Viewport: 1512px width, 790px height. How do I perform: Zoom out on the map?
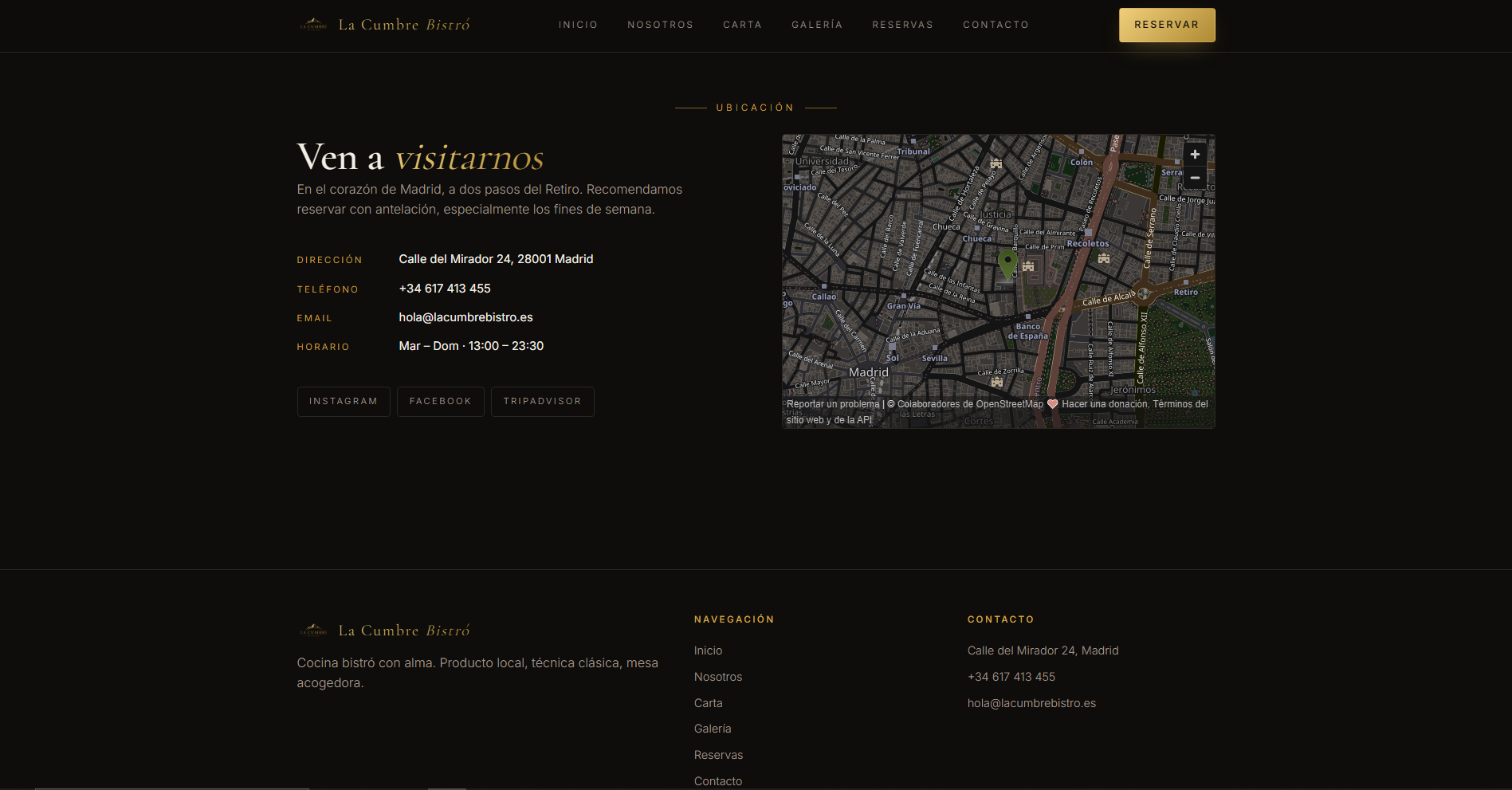1195,178
